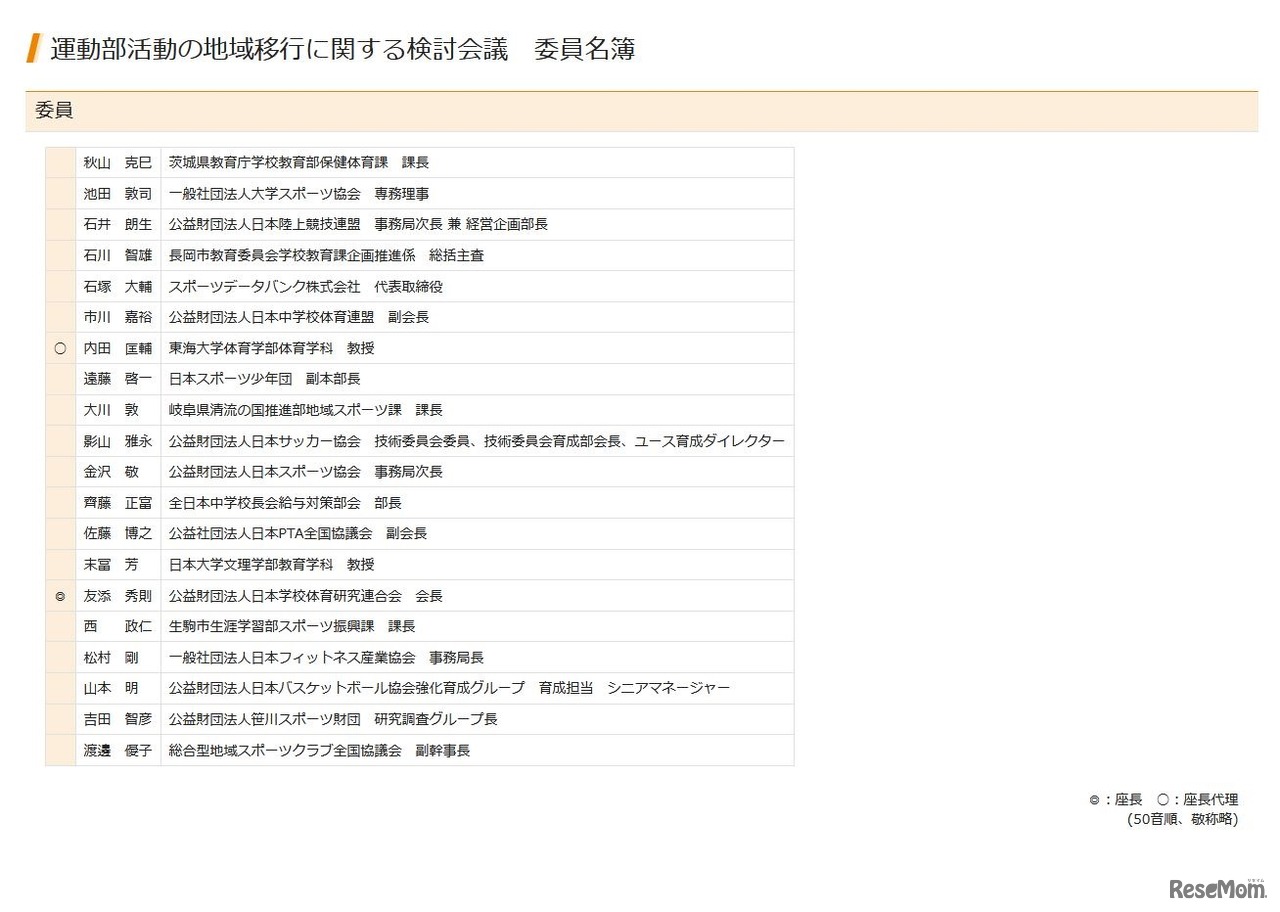
Task: Select the row for 池田 敦司
Action: click(x=418, y=193)
